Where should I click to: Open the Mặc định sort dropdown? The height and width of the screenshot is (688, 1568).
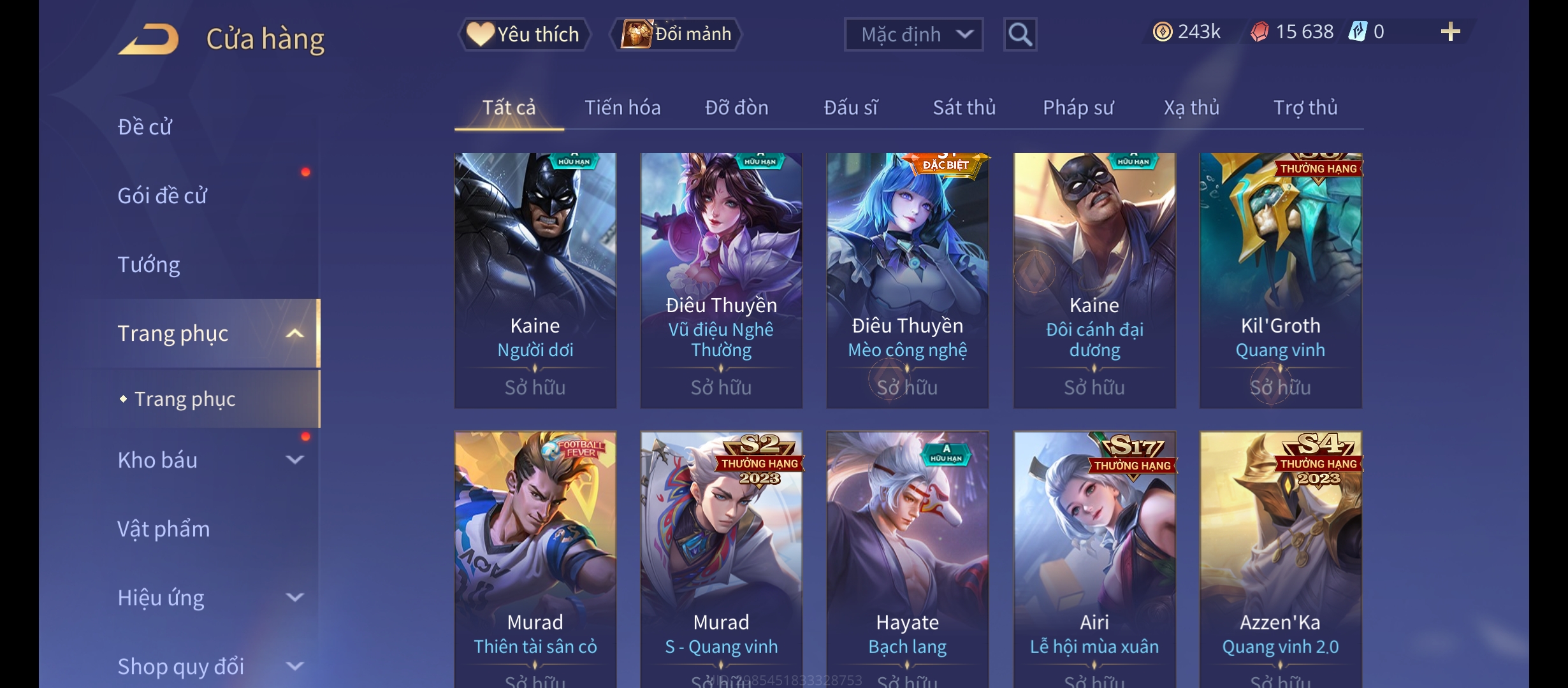click(913, 34)
